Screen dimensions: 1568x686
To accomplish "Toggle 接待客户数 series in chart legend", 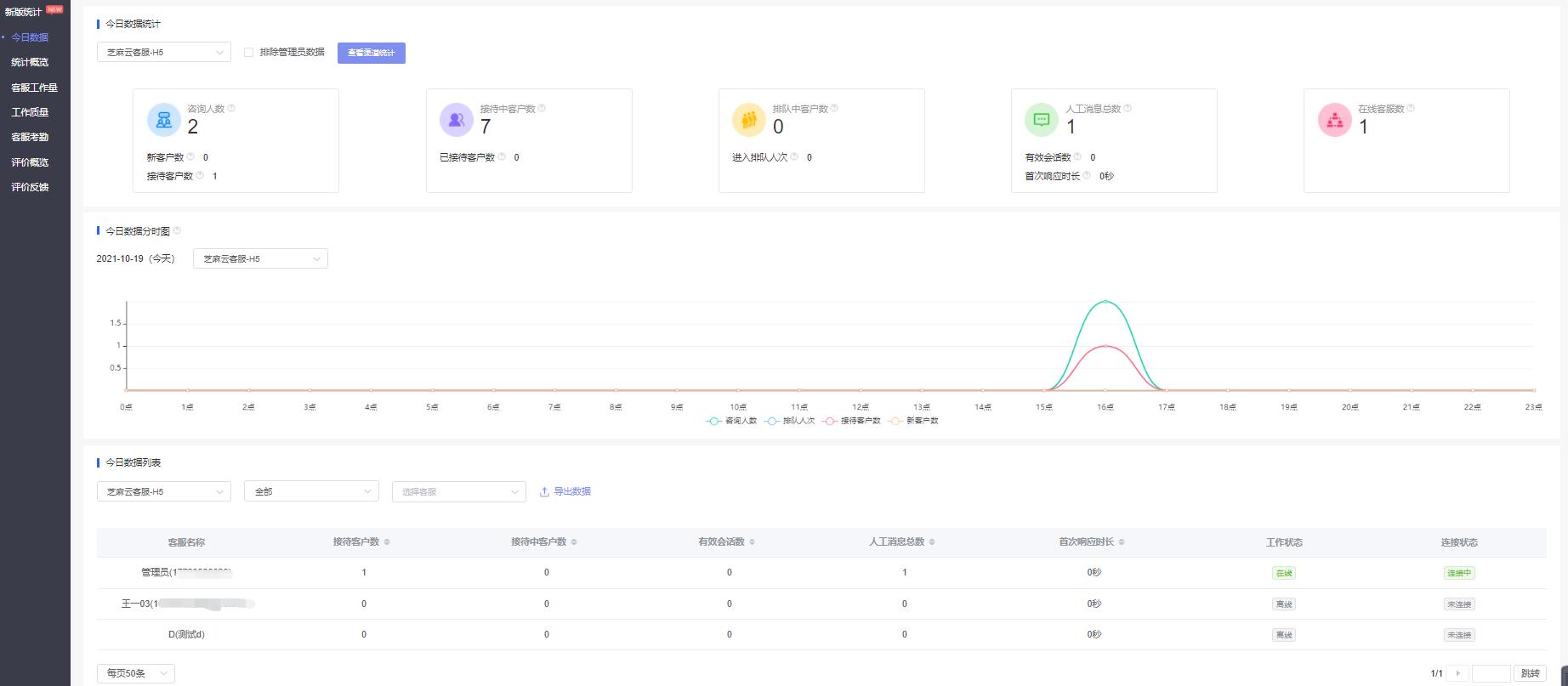I will [x=852, y=421].
